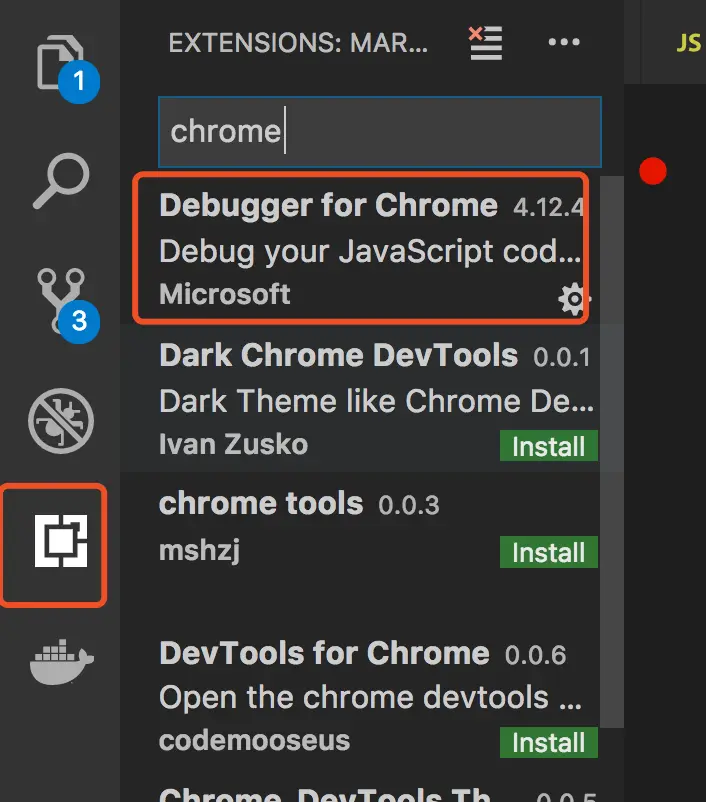Image resolution: width=706 pixels, height=802 pixels.
Task: Select Debugger for Chrome extension title
Action: coord(328,206)
